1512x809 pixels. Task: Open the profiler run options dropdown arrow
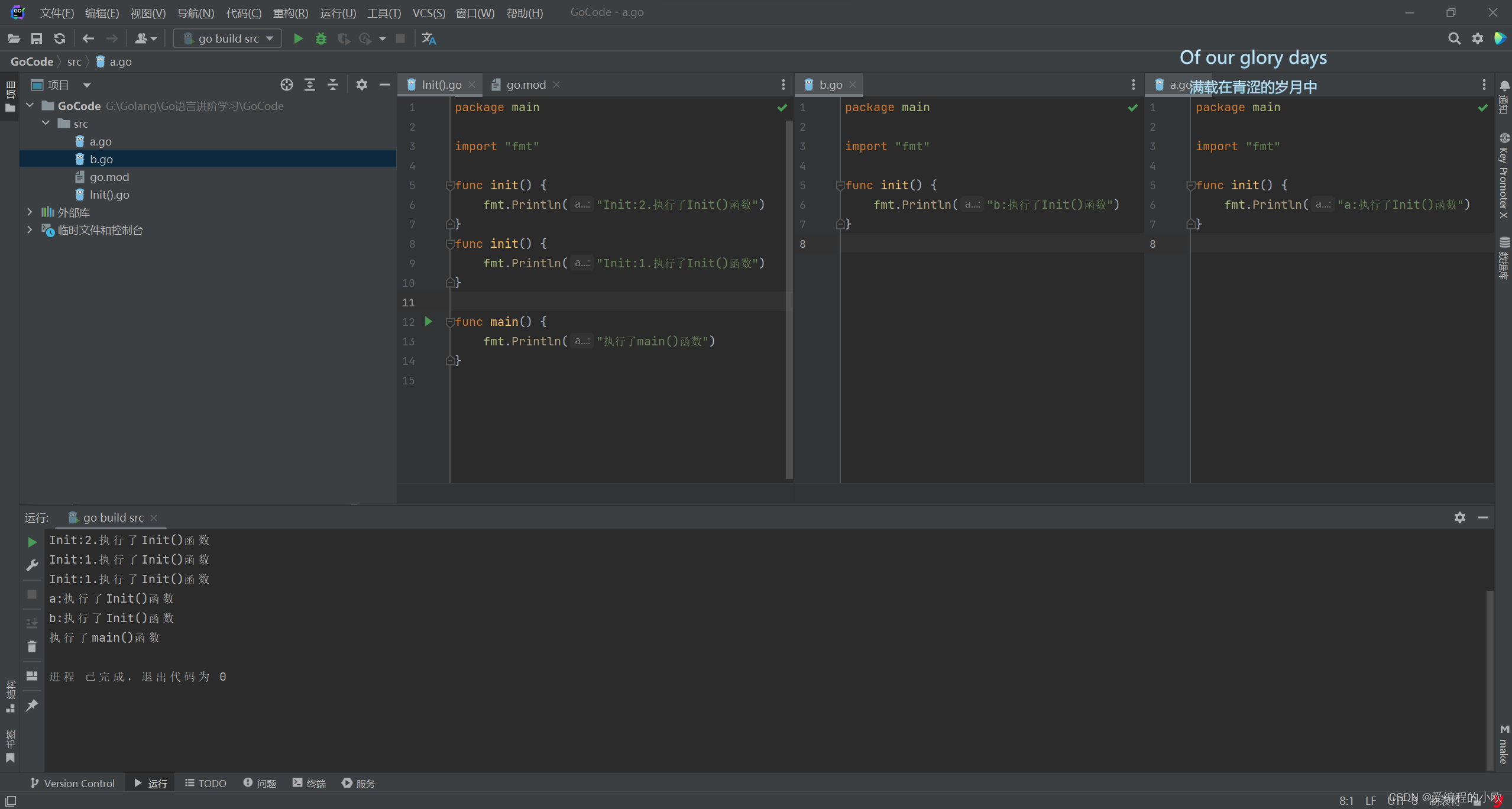(x=383, y=38)
